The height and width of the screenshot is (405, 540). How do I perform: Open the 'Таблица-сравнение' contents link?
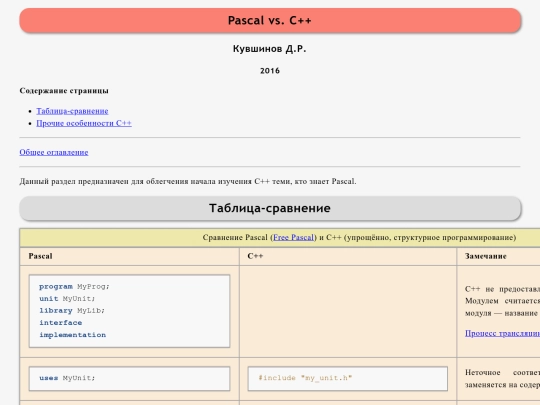[x=72, y=111]
